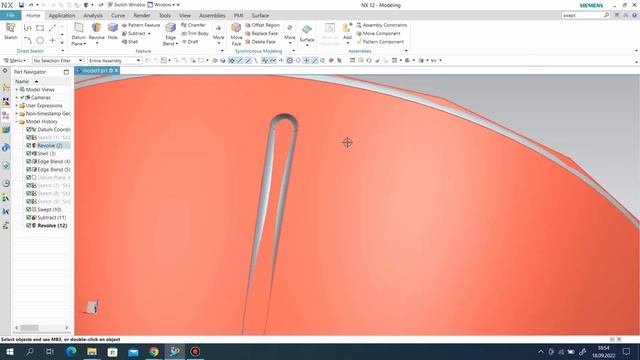Screen dimensions: 640x360
Task: Toggle checkbox for Subtract (11) feature
Action: (x=29, y=218)
